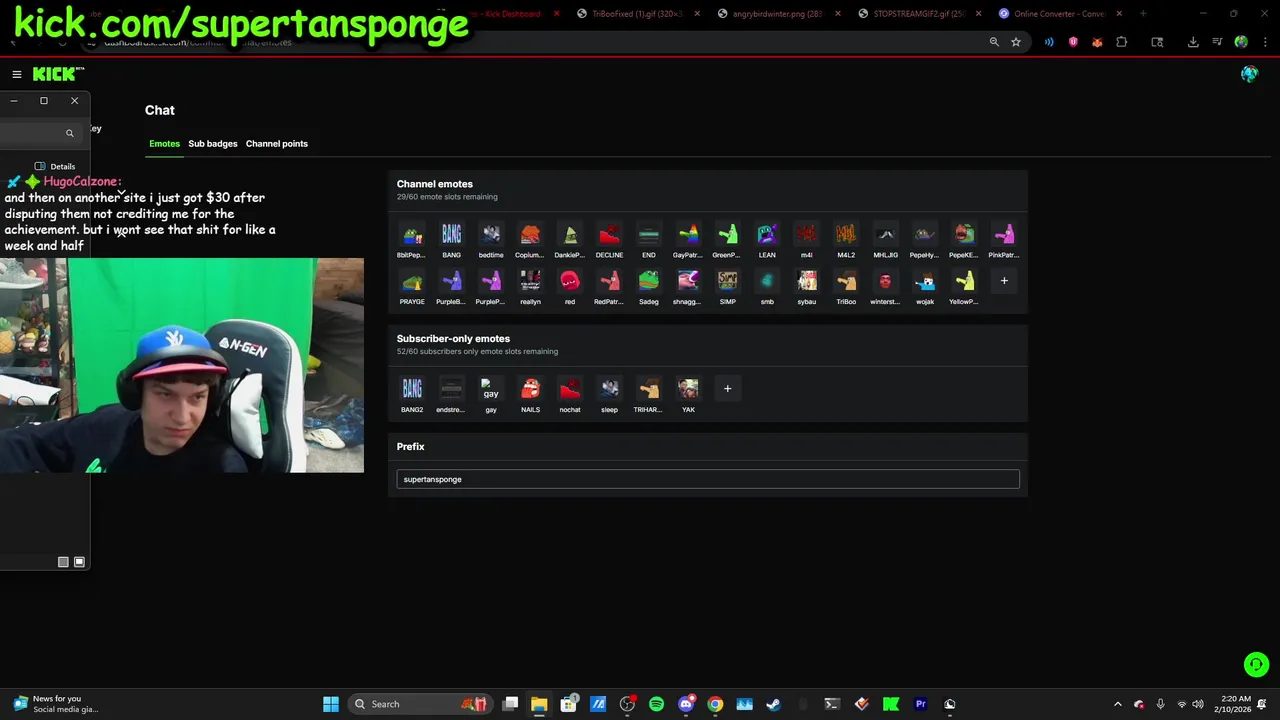Switch to the Emotes tab
This screenshot has height=720, width=1280.
tap(165, 144)
